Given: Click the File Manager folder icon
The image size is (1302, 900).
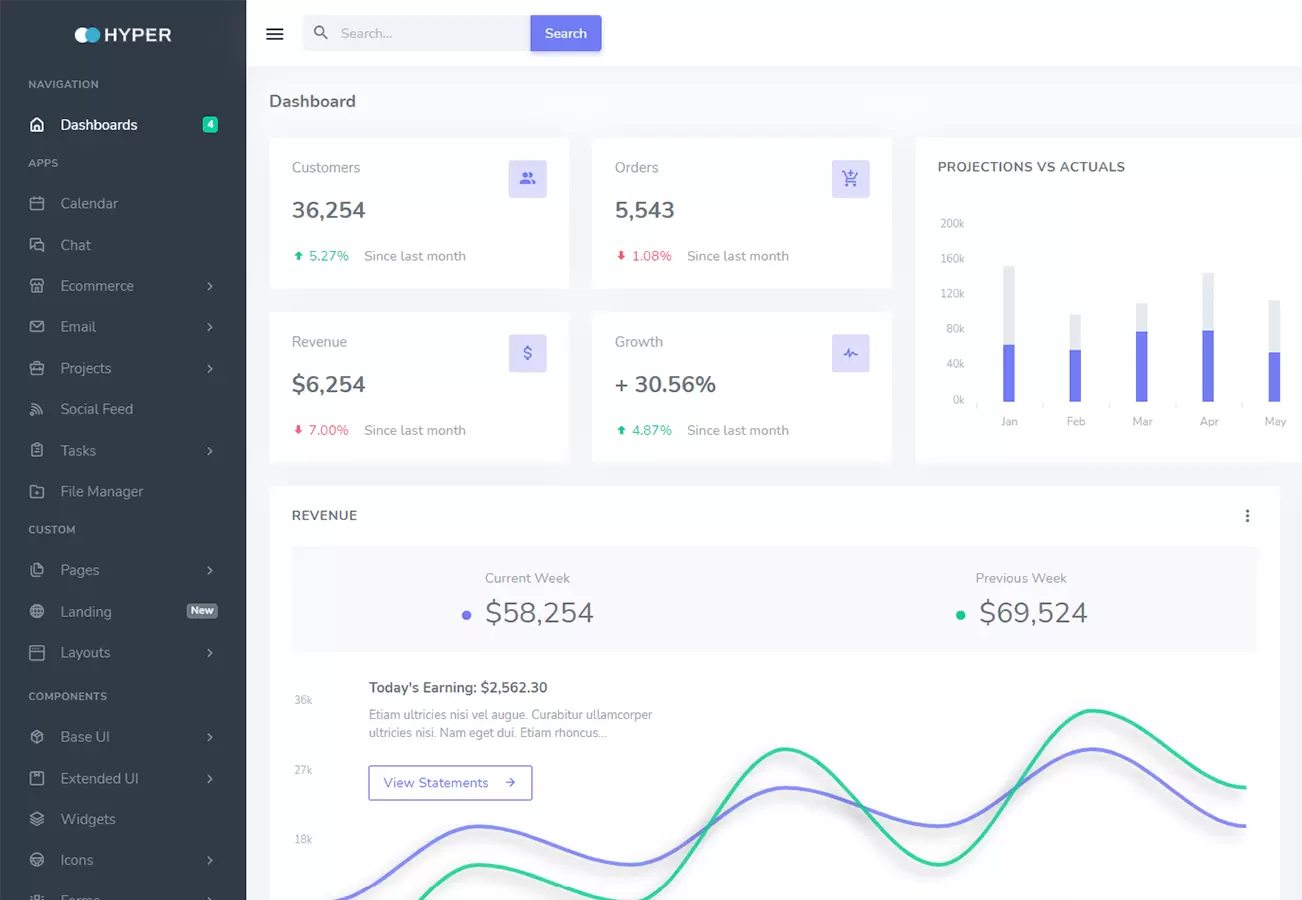Looking at the screenshot, I should (37, 492).
